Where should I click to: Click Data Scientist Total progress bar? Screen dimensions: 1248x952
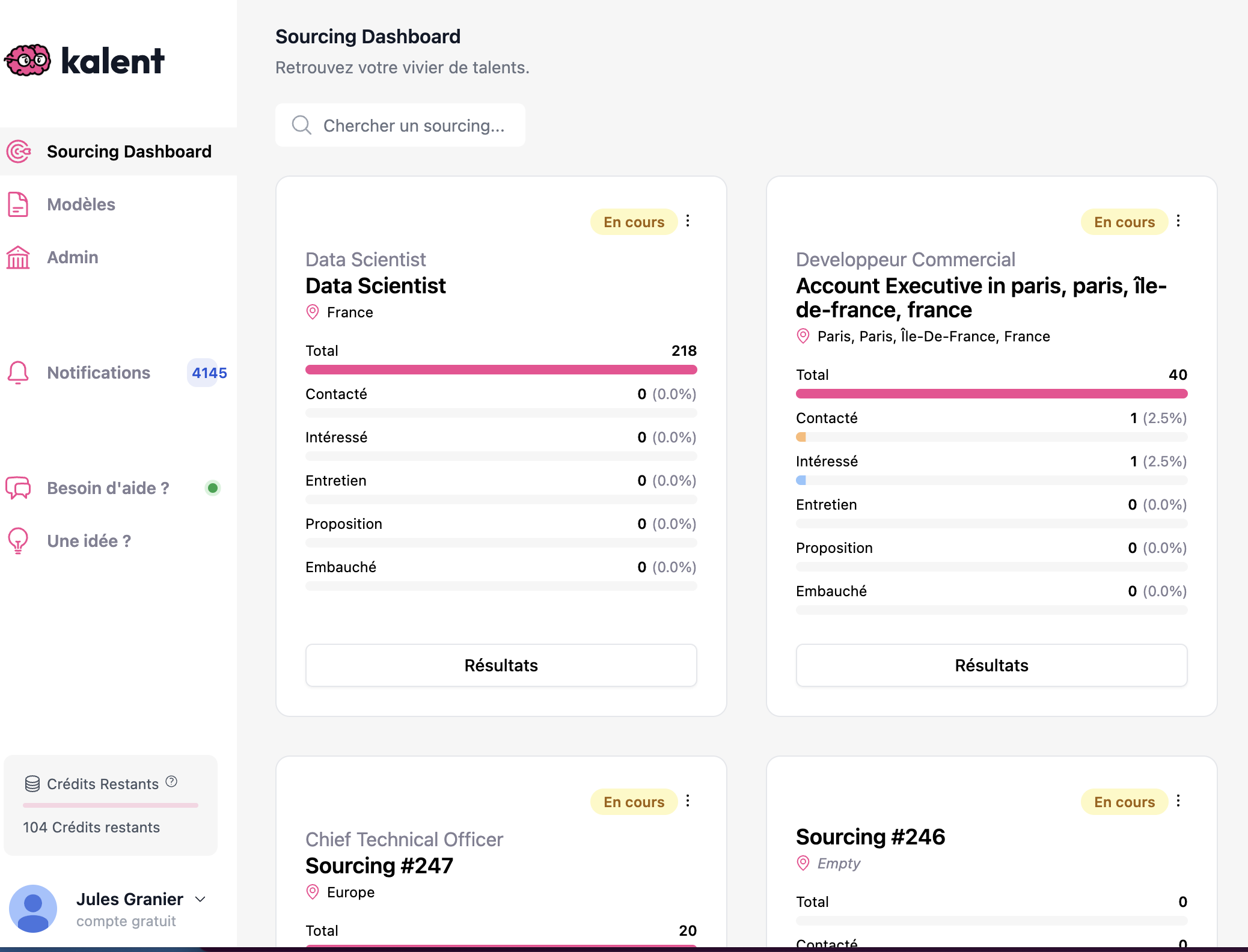click(501, 370)
